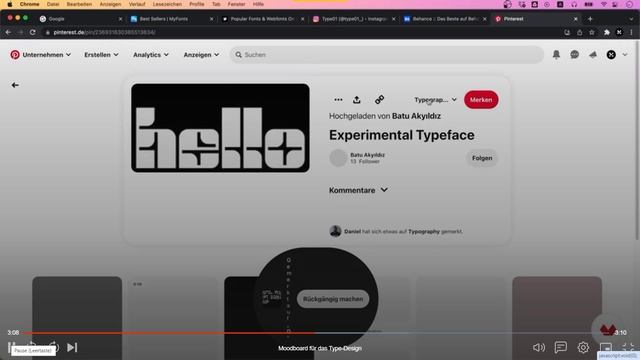This screenshot has height=360, width=640.
Task: Click Batu Akyıldız's round avatar
Action: click(338, 158)
